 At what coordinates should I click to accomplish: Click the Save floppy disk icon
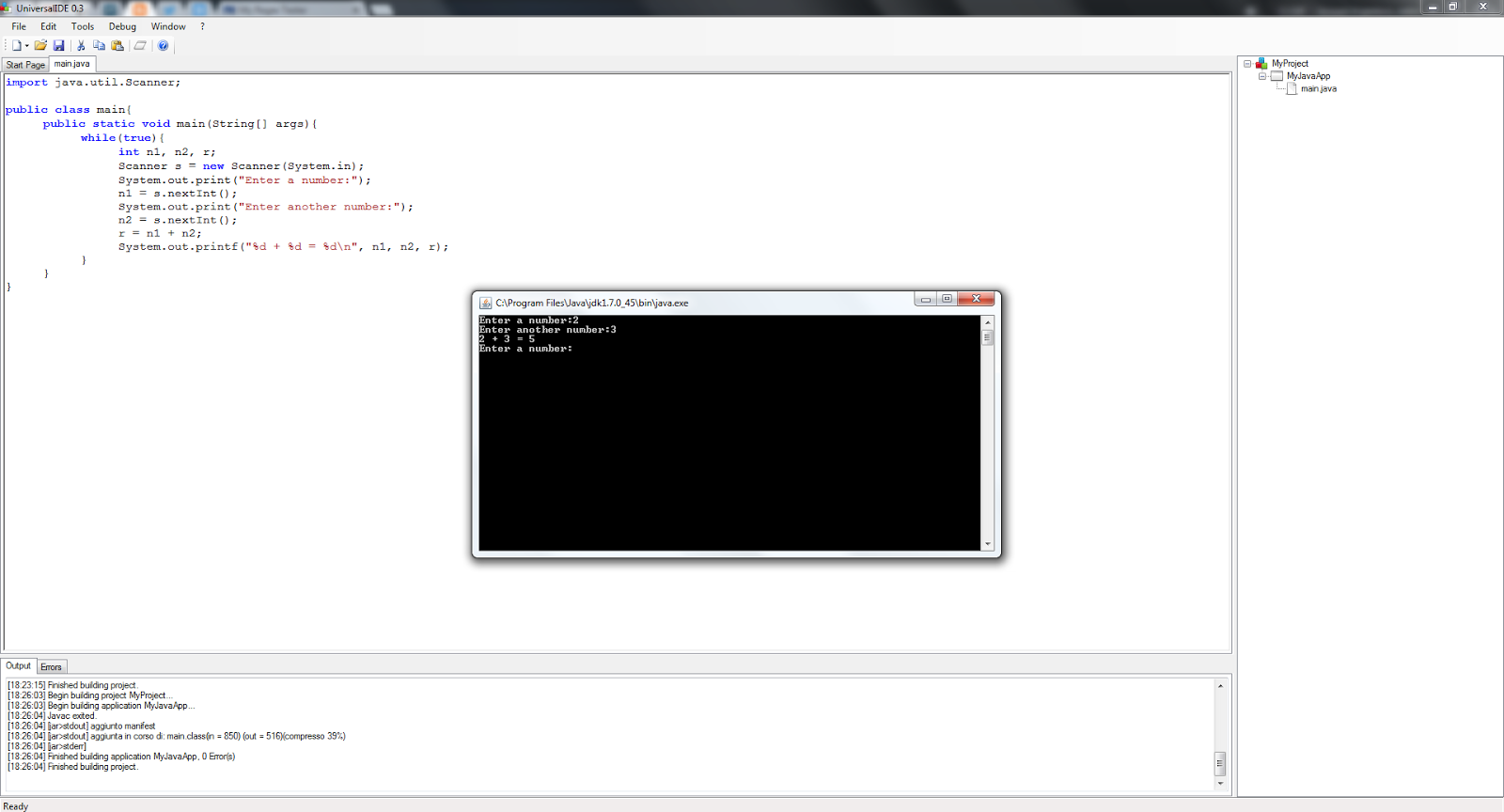(x=58, y=45)
